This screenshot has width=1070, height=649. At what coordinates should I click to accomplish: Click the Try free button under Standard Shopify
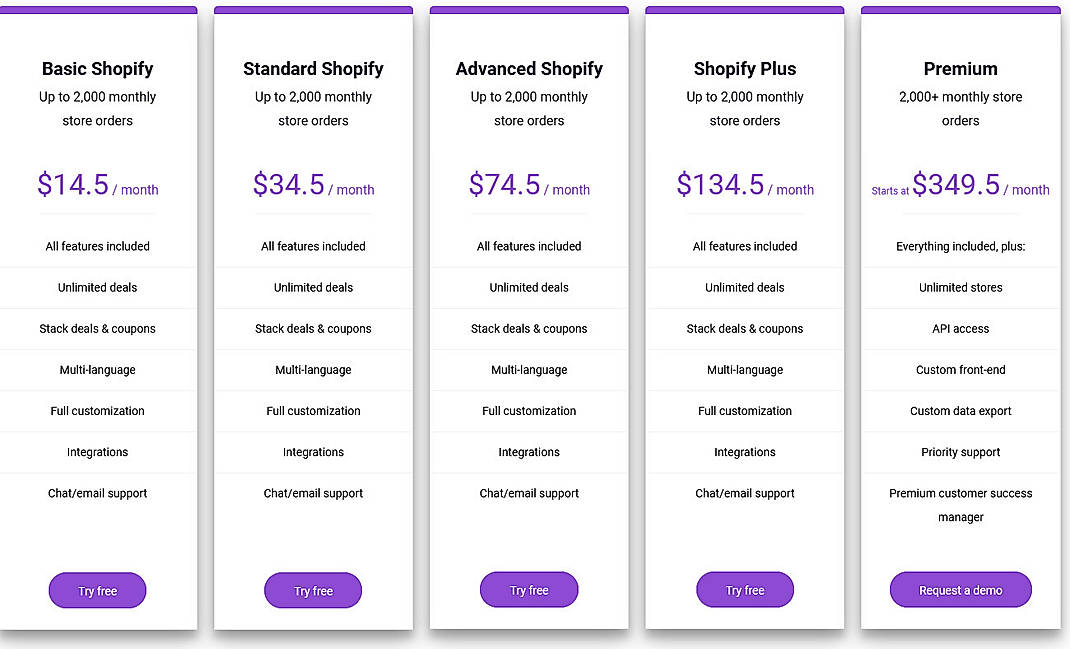pyautogui.click(x=313, y=590)
